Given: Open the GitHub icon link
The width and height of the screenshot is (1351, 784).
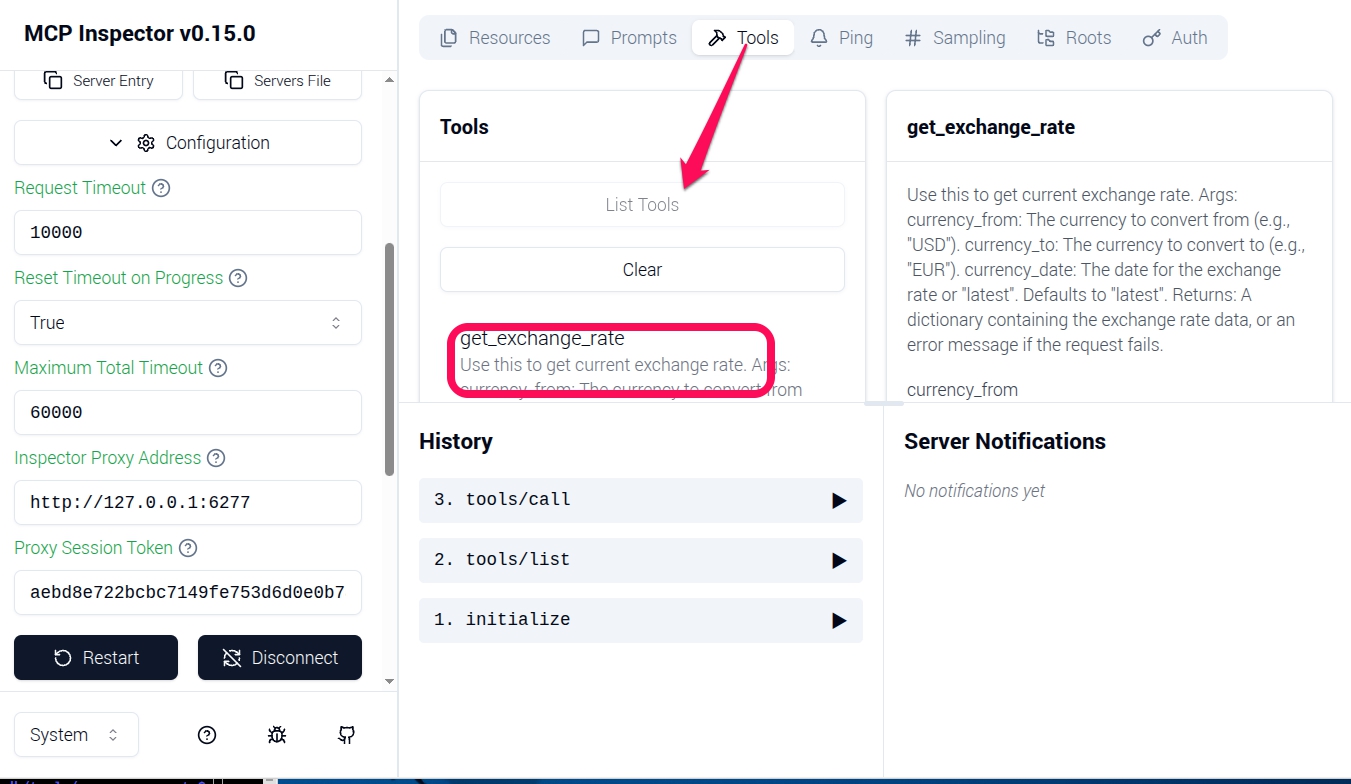Looking at the screenshot, I should 346,735.
